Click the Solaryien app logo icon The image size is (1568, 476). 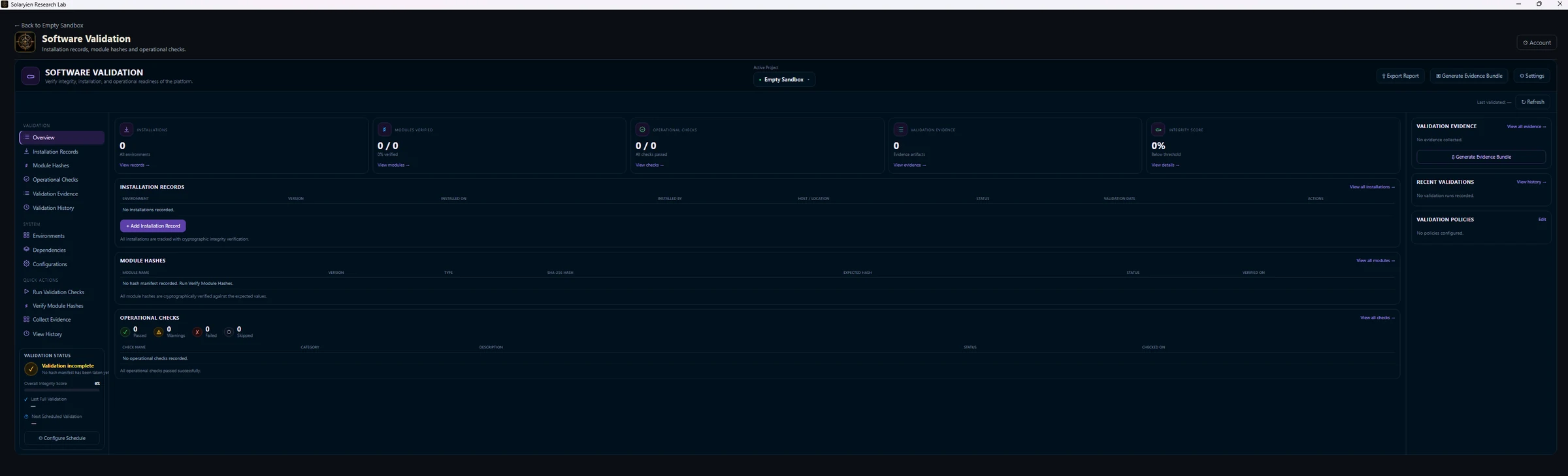pos(25,42)
